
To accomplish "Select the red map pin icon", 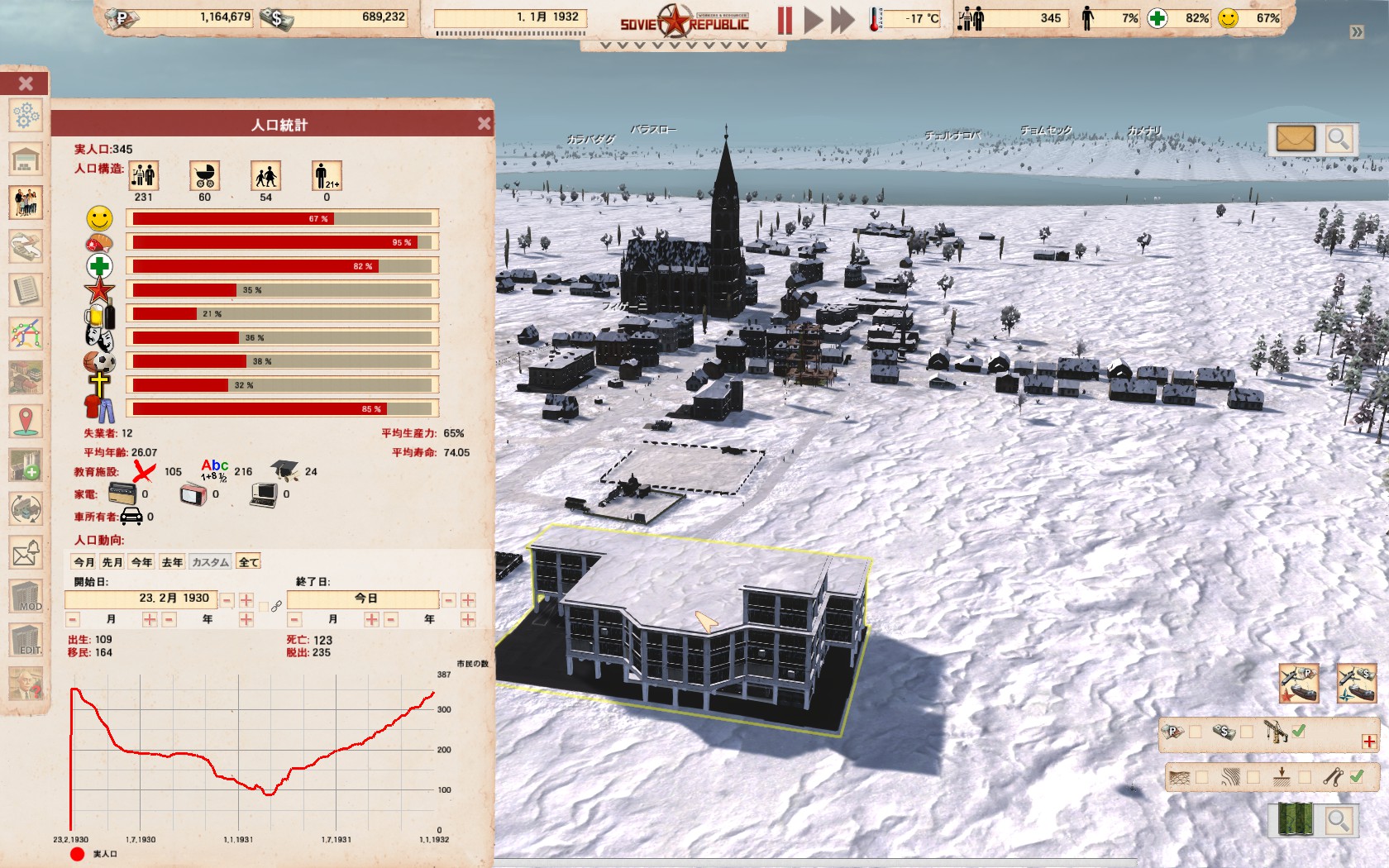I will point(26,422).
